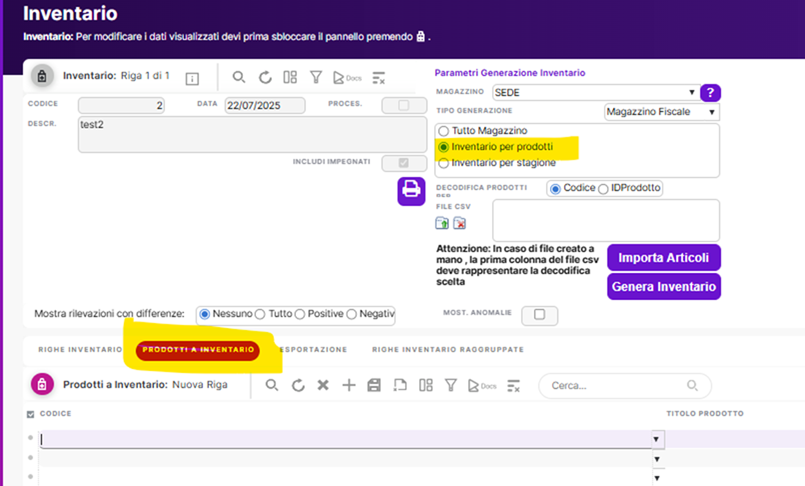Click the delete CSV file icon
The width and height of the screenshot is (805, 486).
(x=460, y=223)
